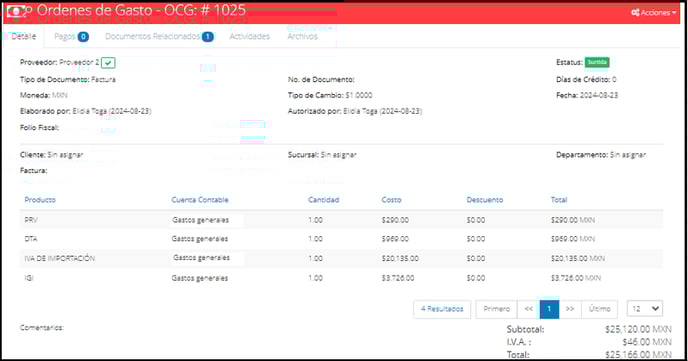Open the Acciones menu in the red header
Screen dimensions: 688x361
[653, 13]
